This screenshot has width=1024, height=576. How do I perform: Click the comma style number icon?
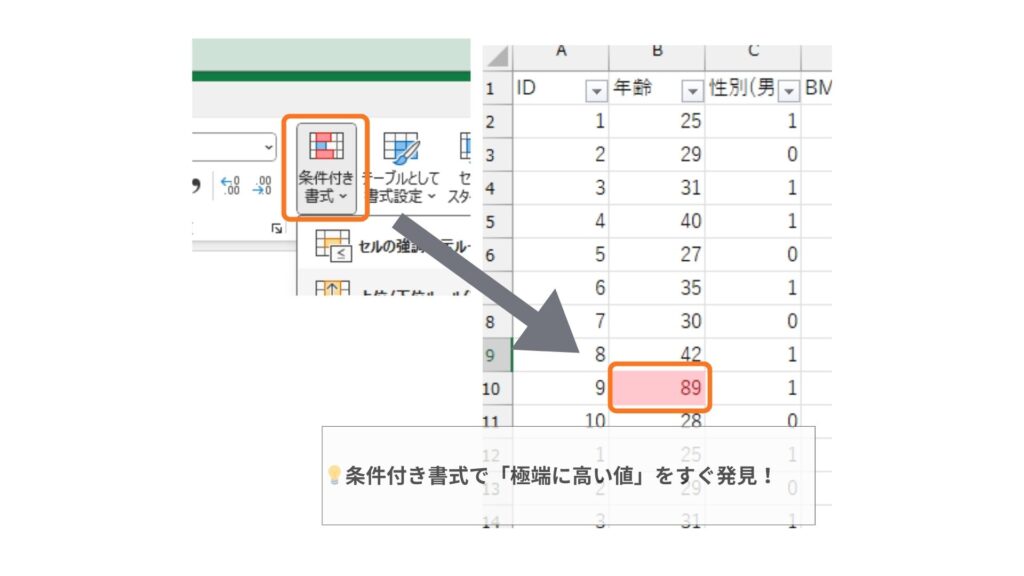tap(197, 185)
